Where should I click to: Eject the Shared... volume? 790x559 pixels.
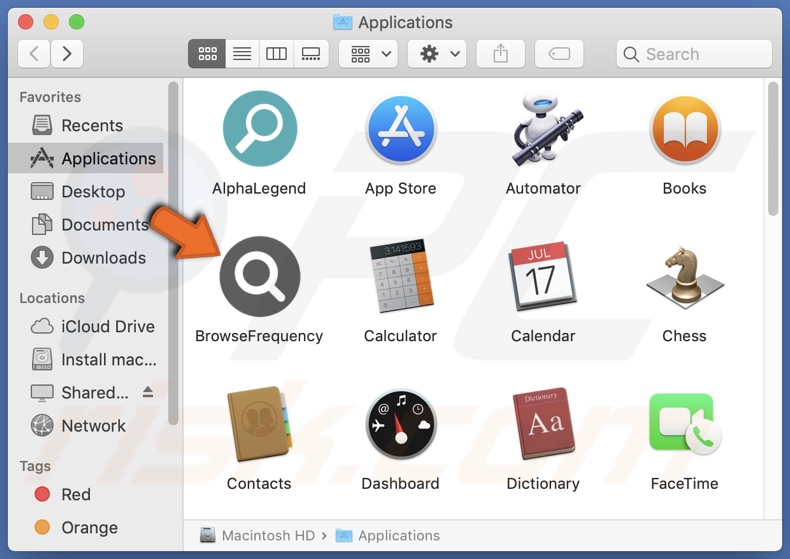click(x=148, y=392)
